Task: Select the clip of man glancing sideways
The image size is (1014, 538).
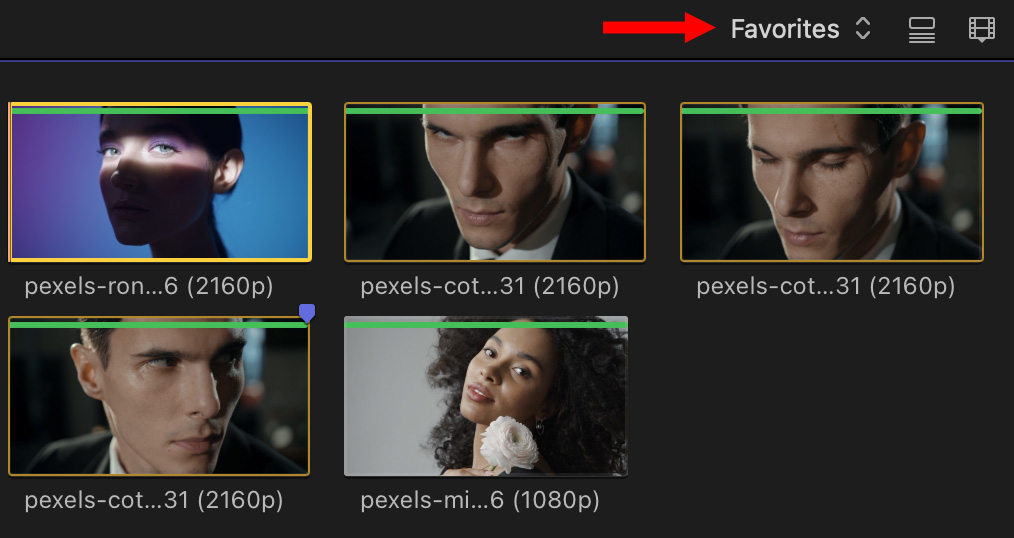Action: (159, 400)
